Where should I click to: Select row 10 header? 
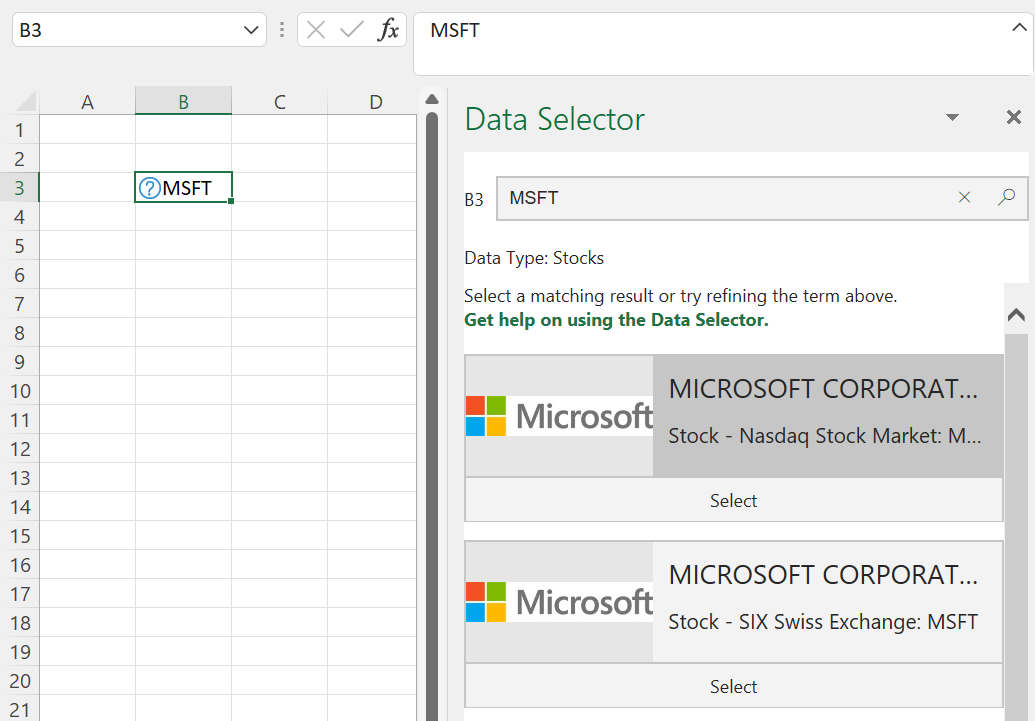point(20,391)
